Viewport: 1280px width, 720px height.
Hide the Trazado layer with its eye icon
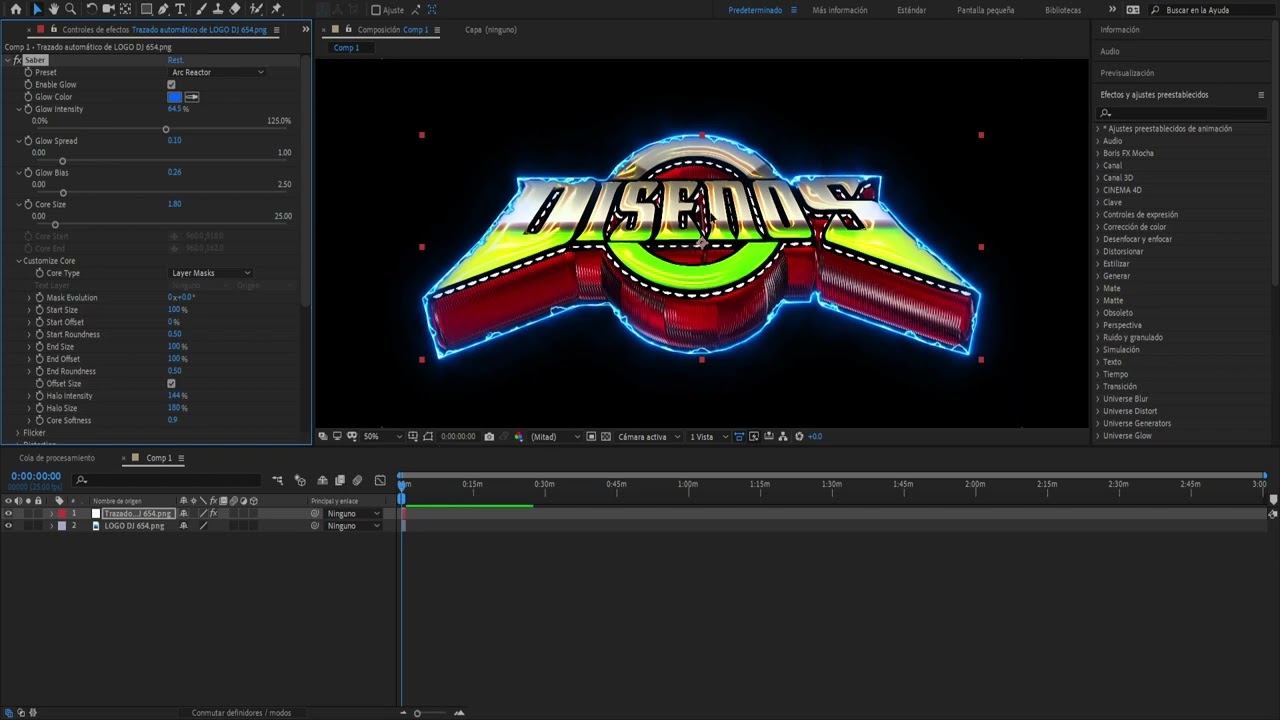pyautogui.click(x=9, y=513)
